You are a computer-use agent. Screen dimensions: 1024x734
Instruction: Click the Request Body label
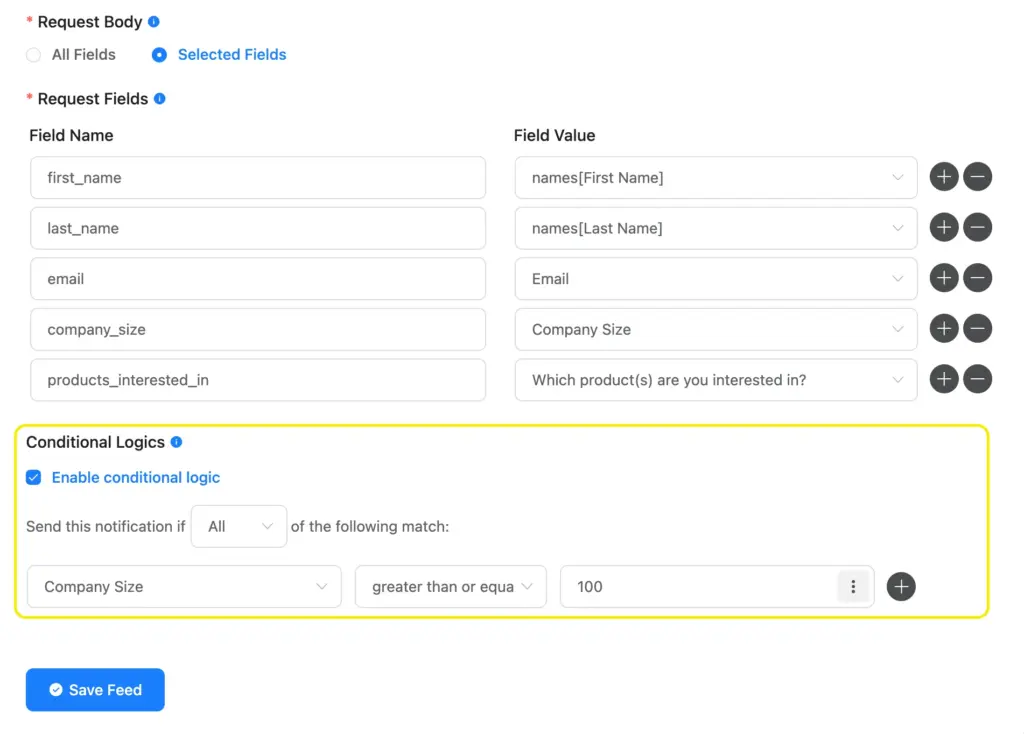pos(90,22)
